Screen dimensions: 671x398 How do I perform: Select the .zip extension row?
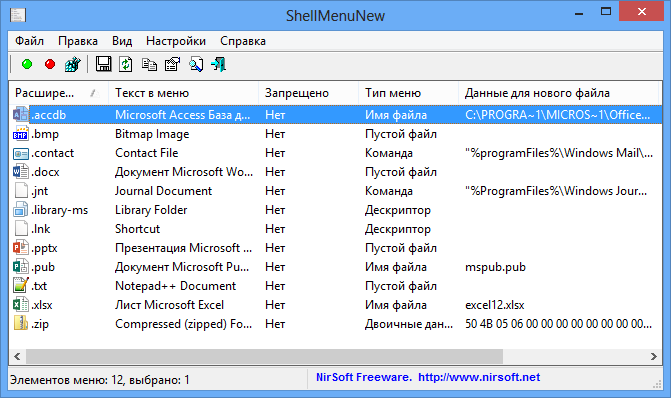coord(336,324)
